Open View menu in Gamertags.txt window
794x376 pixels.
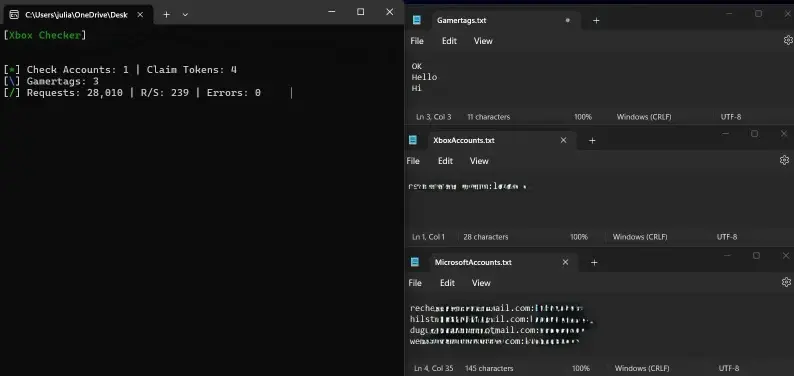483,41
